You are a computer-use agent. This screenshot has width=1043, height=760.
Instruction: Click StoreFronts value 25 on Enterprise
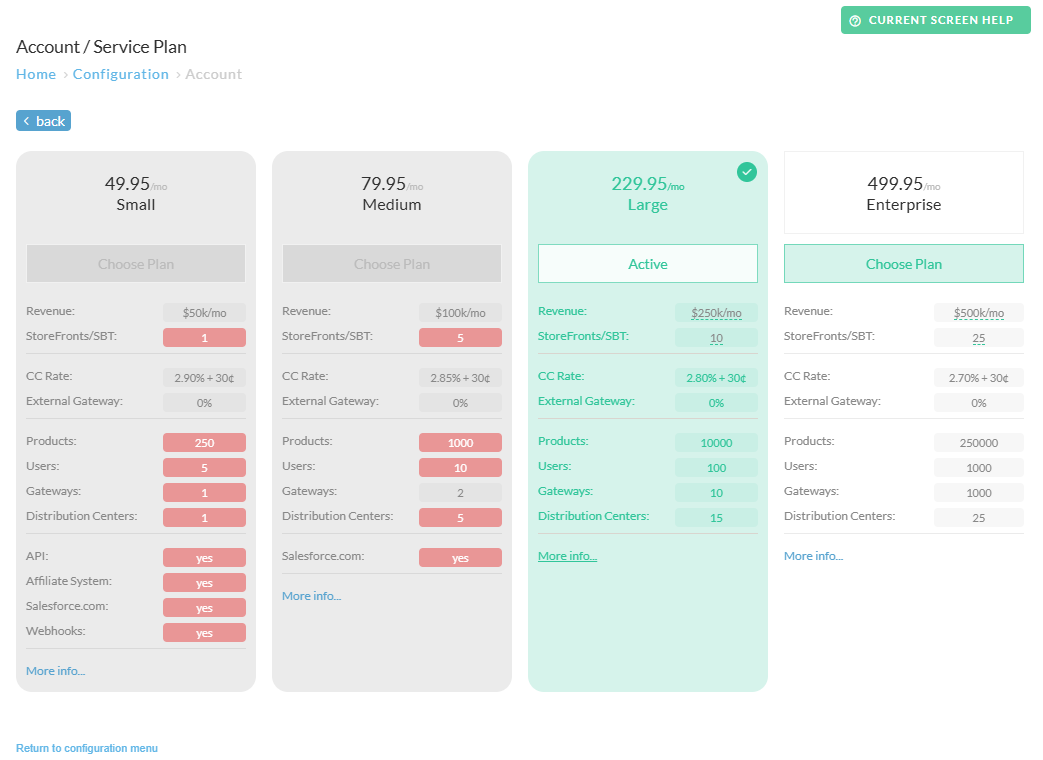pos(978,338)
